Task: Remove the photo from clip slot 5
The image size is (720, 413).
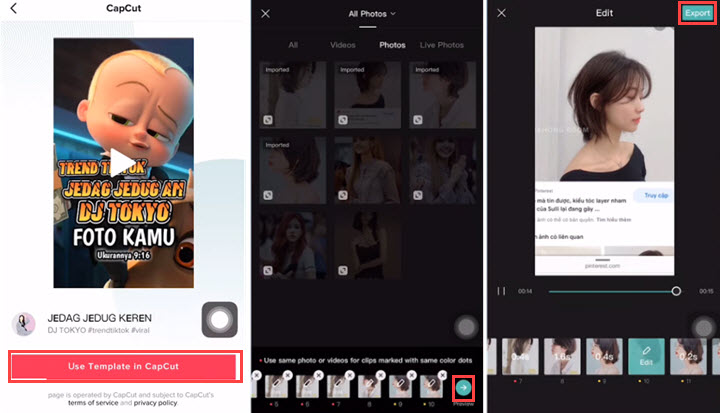Action: pos(287,375)
